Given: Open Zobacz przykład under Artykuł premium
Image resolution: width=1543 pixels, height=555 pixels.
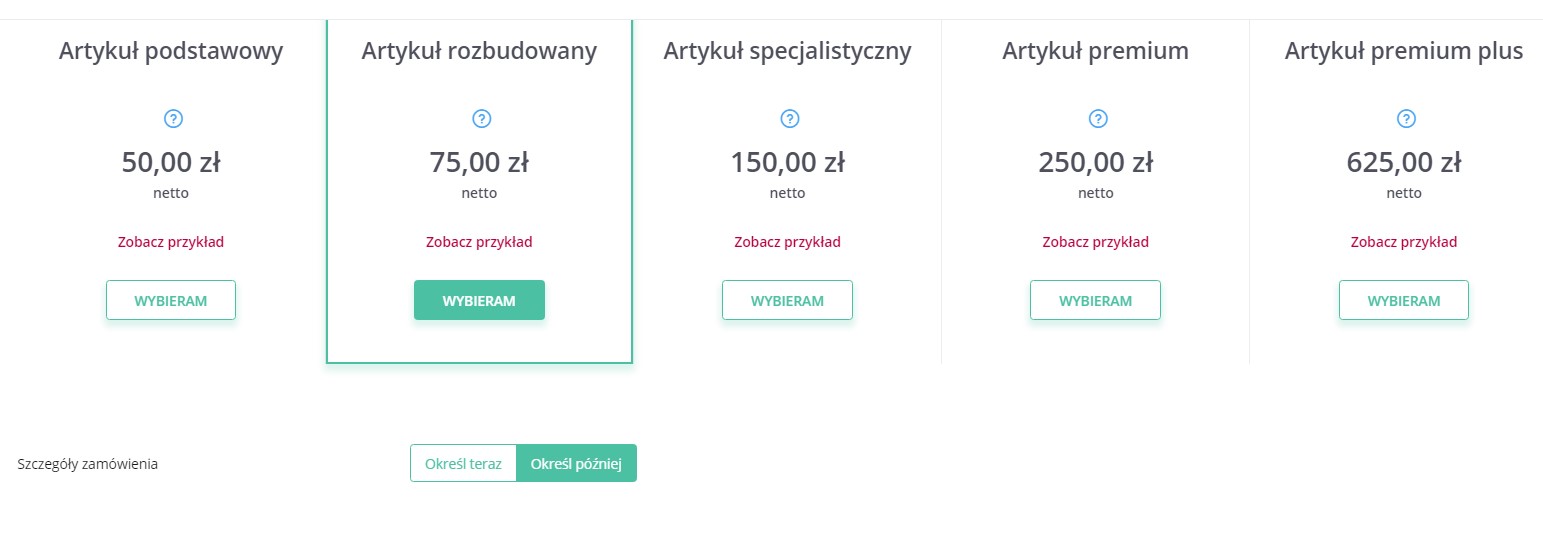Looking at the screenshot, I should [1095, 242].
